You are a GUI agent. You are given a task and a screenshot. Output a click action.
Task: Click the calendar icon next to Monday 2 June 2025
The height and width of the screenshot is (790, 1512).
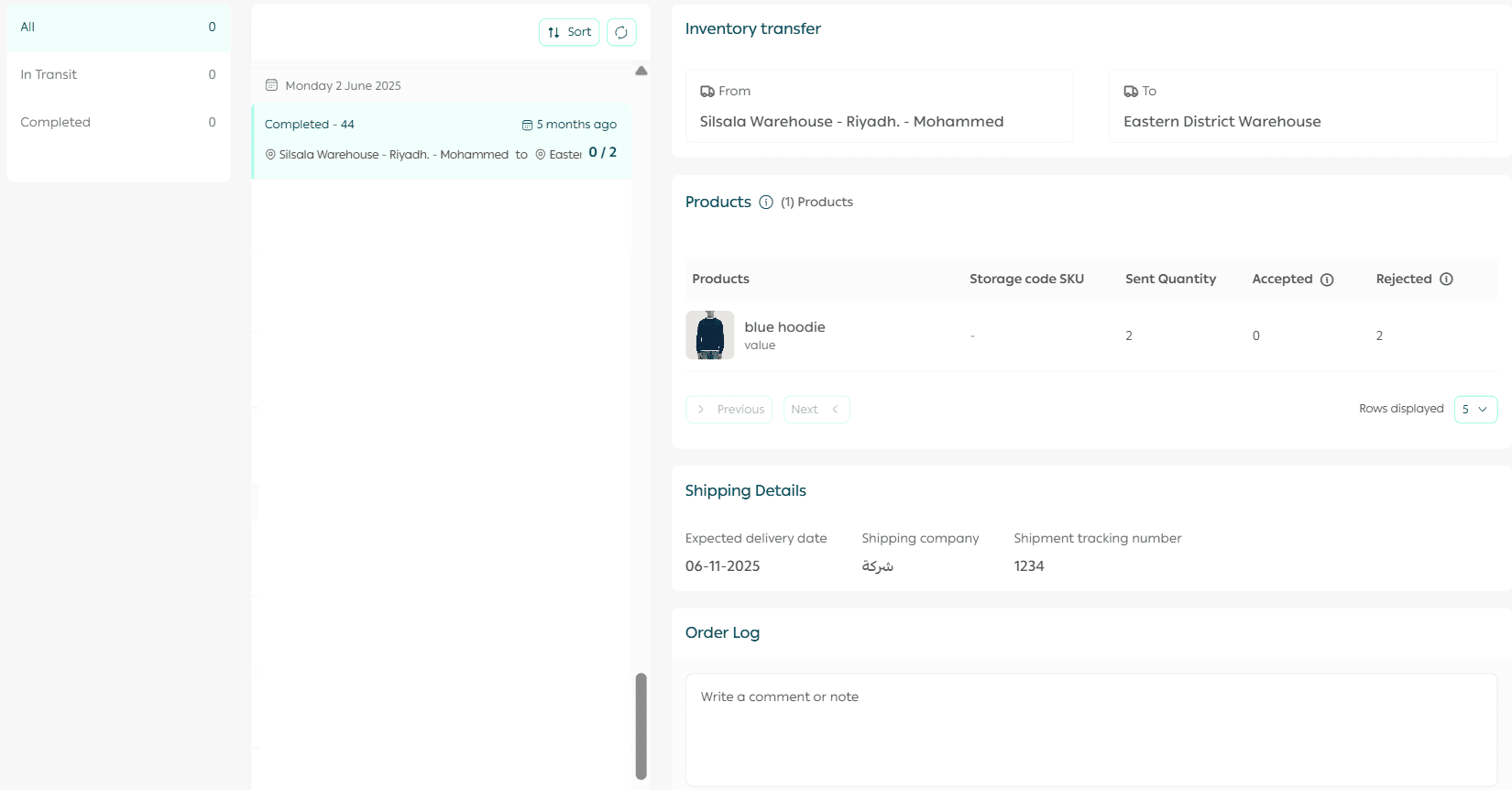coord(271,85)
